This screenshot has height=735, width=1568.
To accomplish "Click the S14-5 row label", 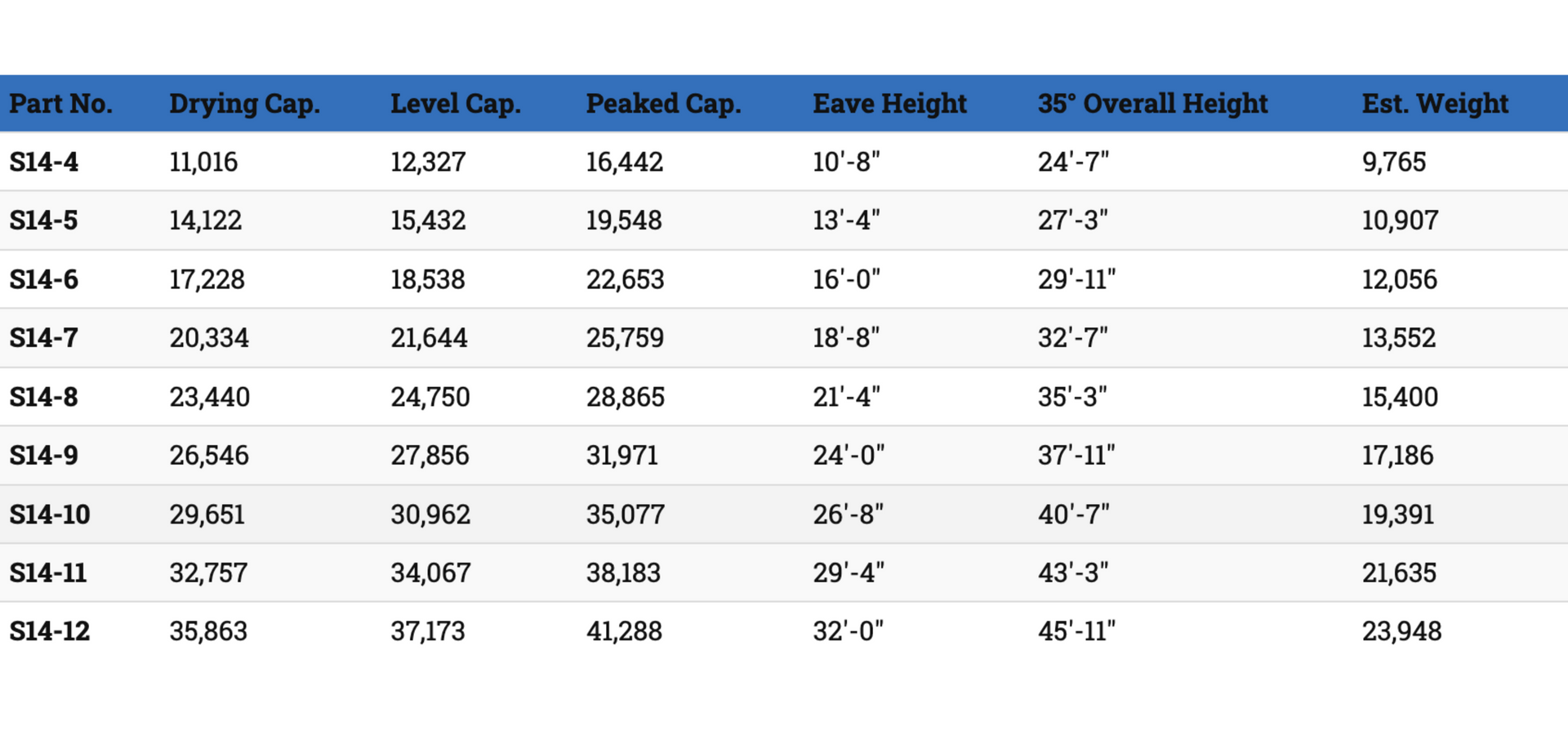I will (44, 220).
